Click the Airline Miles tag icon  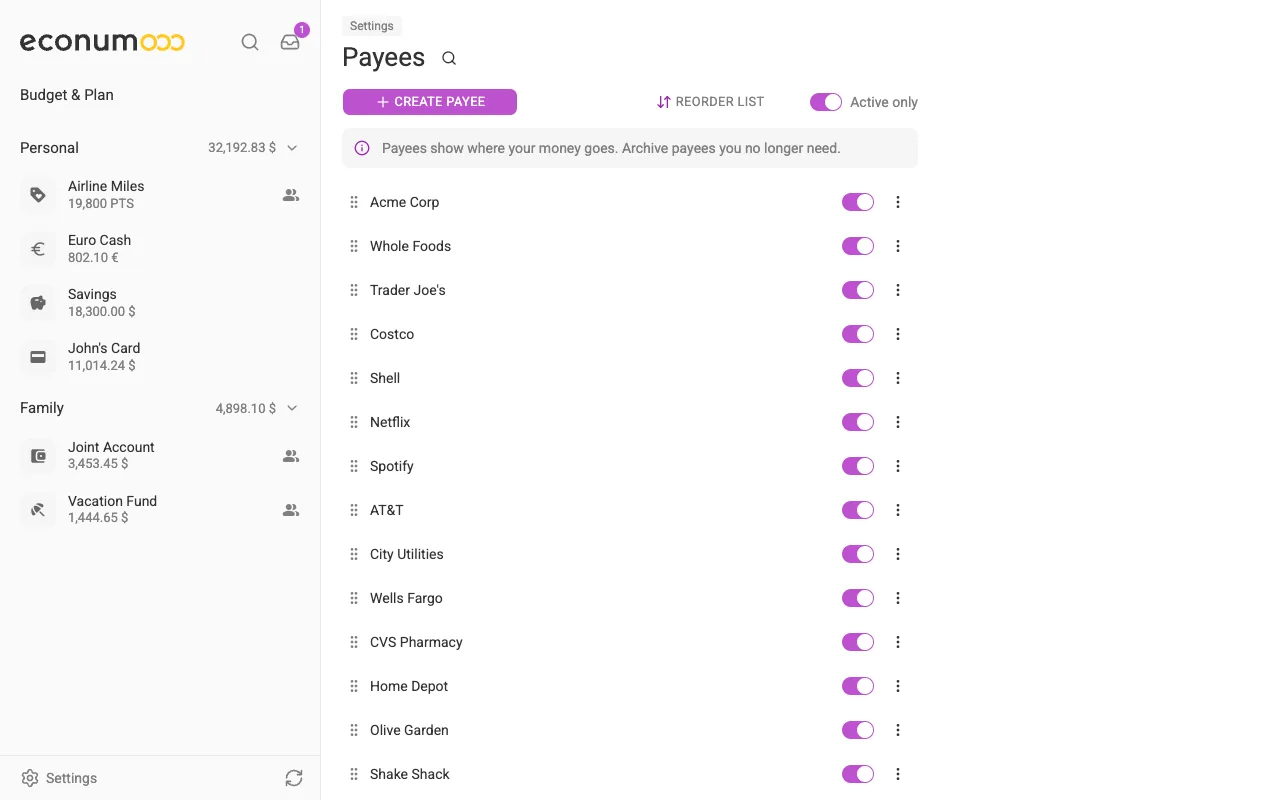(x=38, y=195)
